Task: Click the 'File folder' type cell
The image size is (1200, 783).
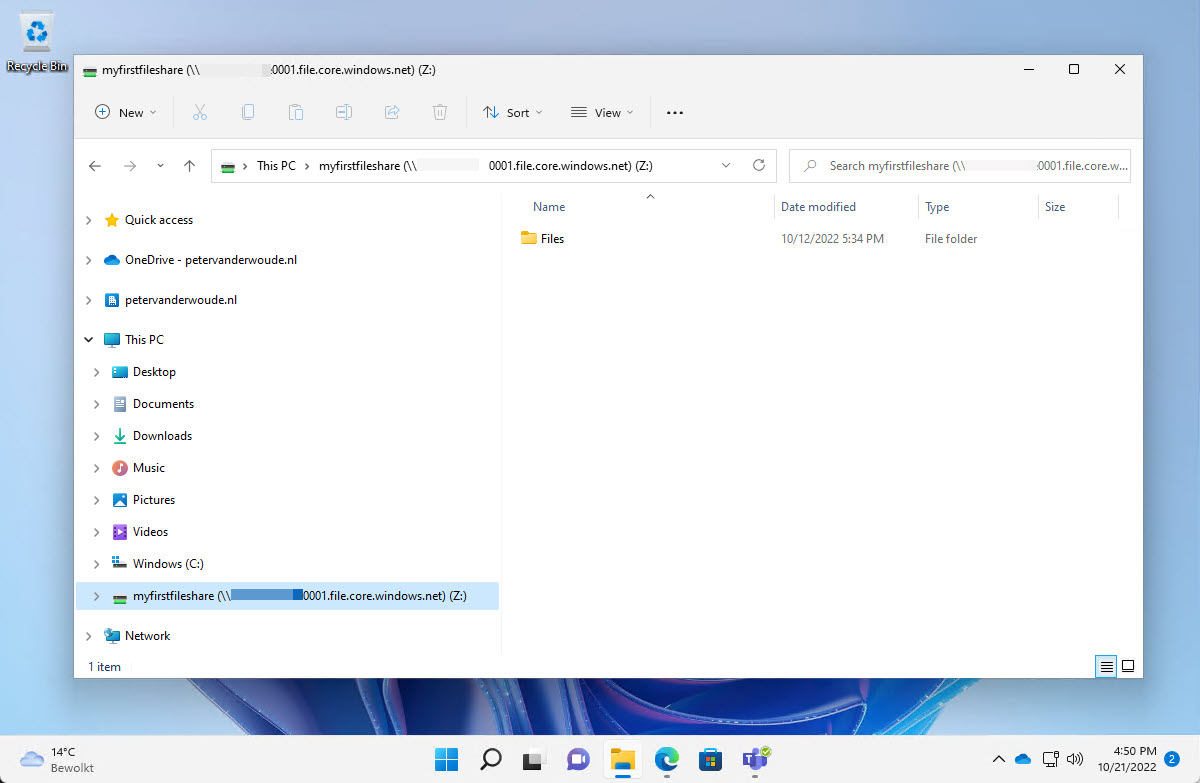Action: [x=951, y=239]
